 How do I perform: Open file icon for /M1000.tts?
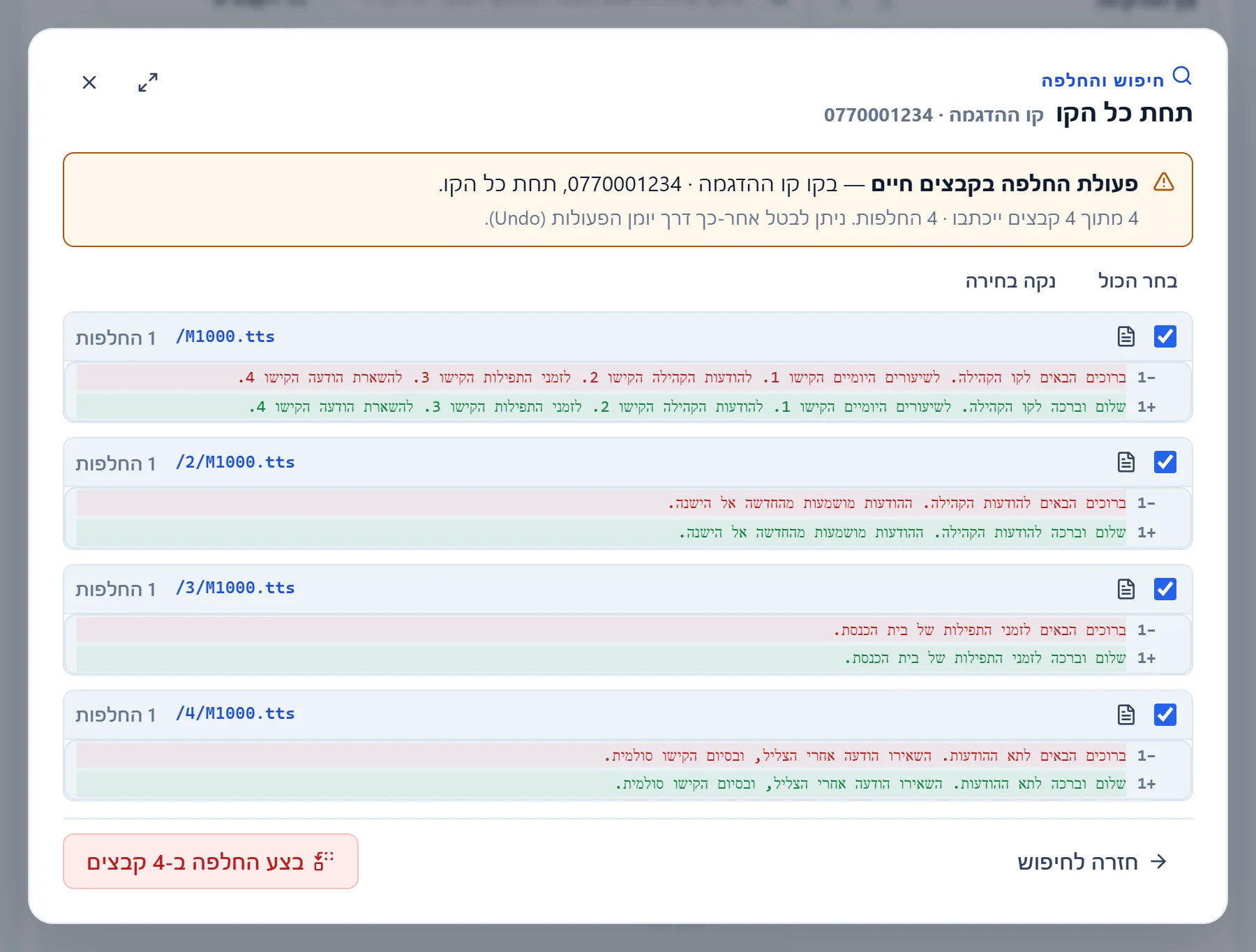1126,336
